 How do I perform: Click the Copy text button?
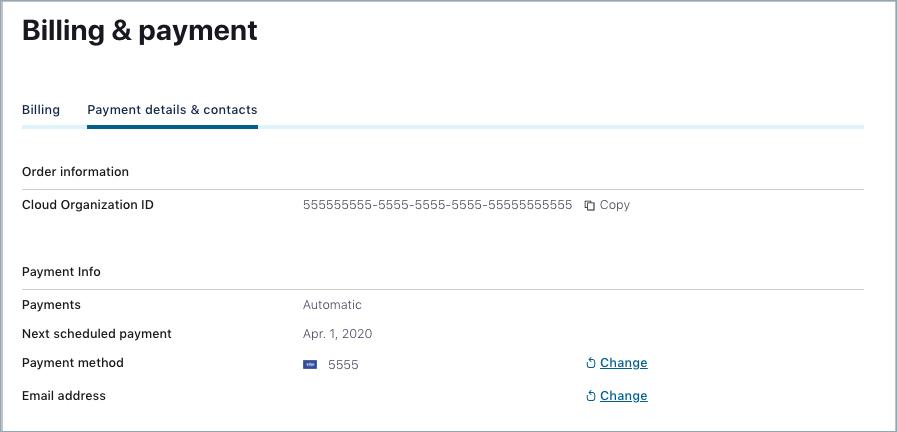coord(614,205)
